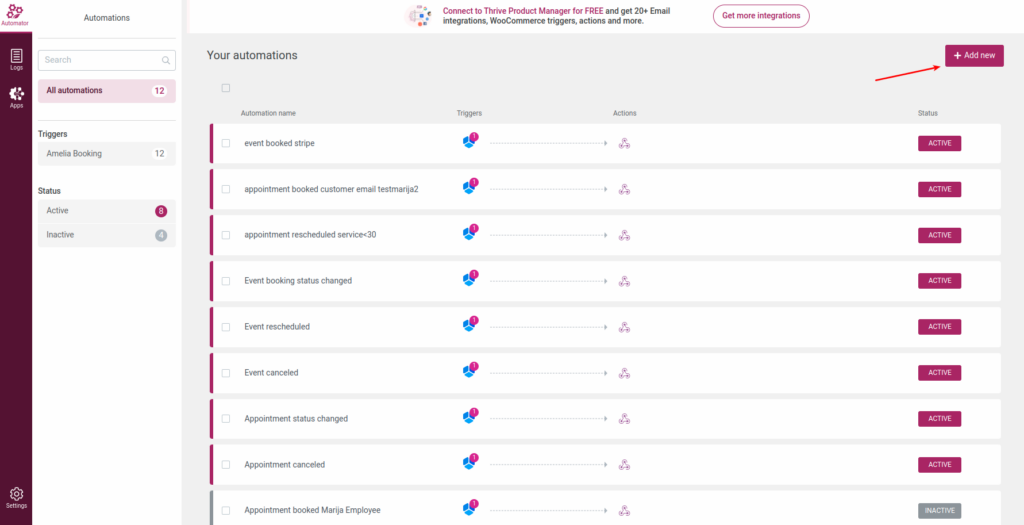Click Amelia trigger icon for event booked stripe
Viewport: 1024px width, 525px height.
click(x=470, y=141)
